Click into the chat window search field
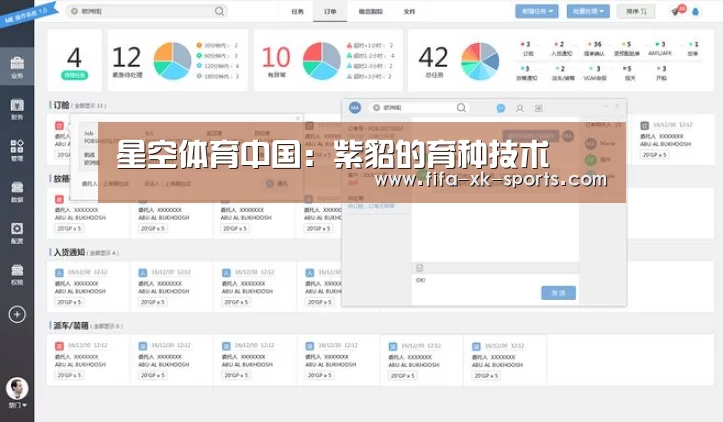Image resolution: width=723 pixels, height=422 pixels. 419,107
